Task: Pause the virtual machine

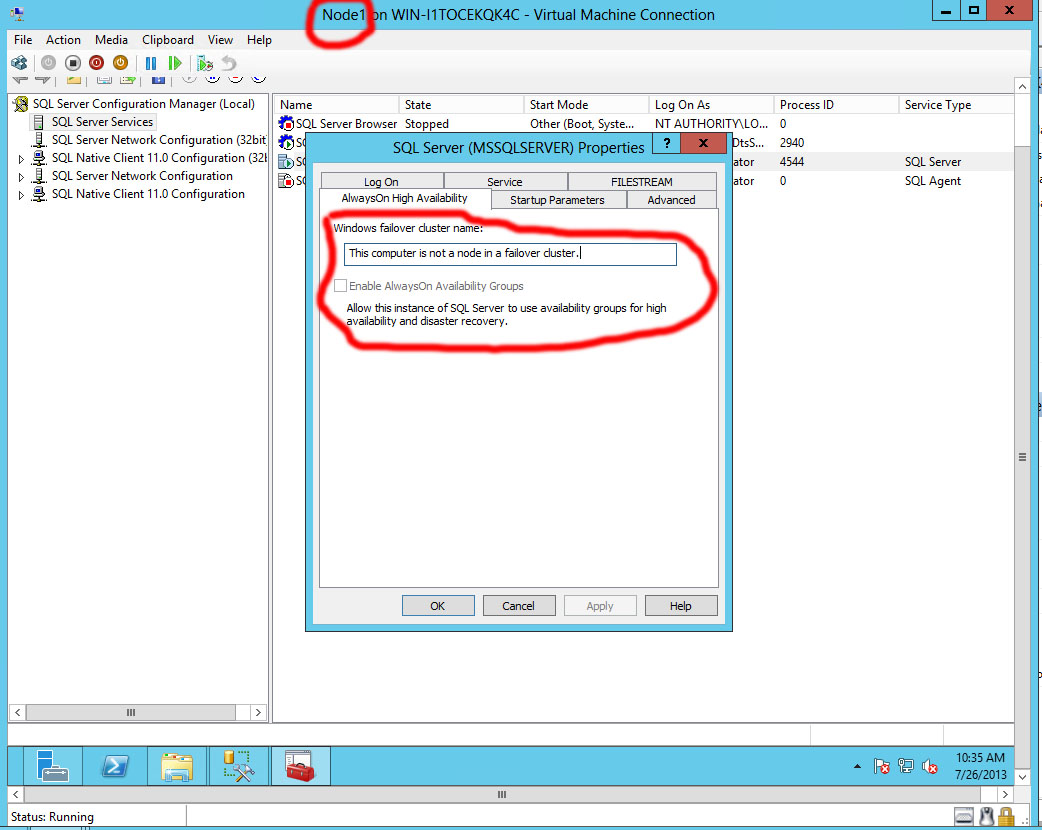Action: [x=151, y=62]
